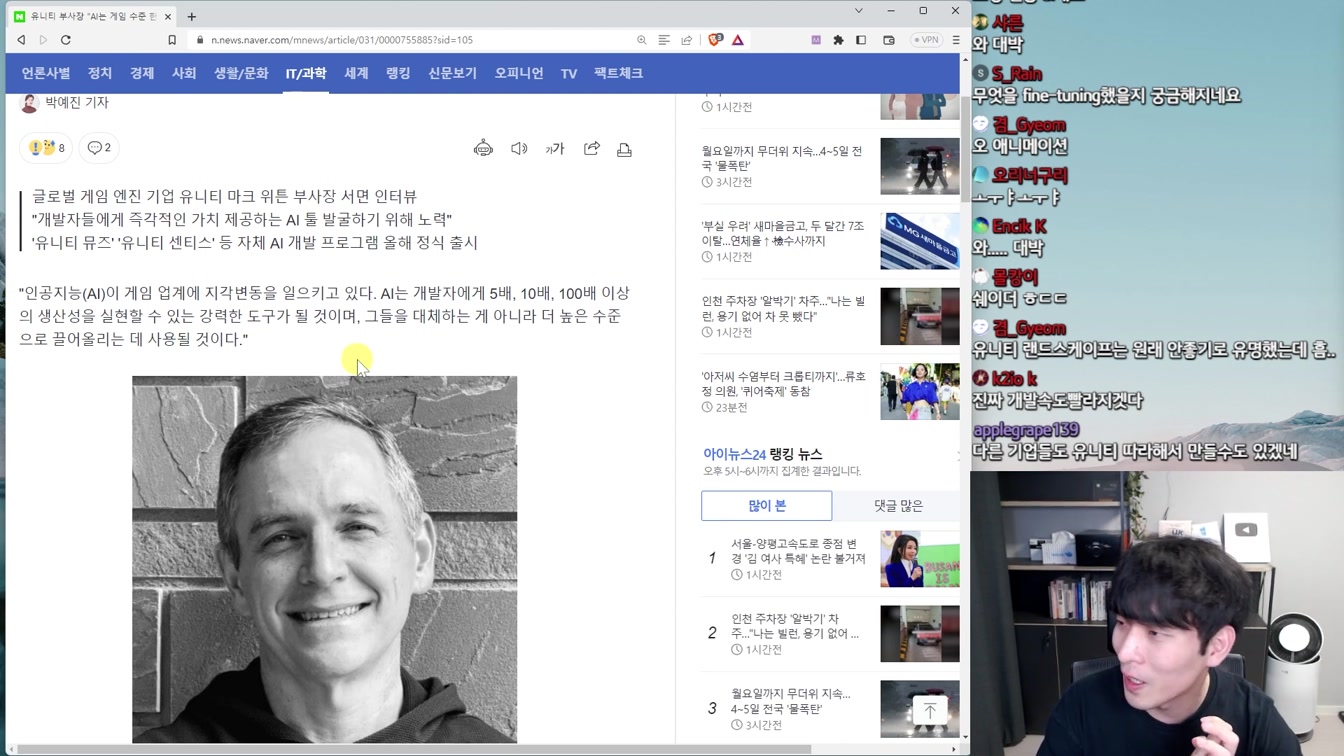Open the purple extension icon in the toolbar
Screen dimensions: 1344x756
[x=816, y=40]
